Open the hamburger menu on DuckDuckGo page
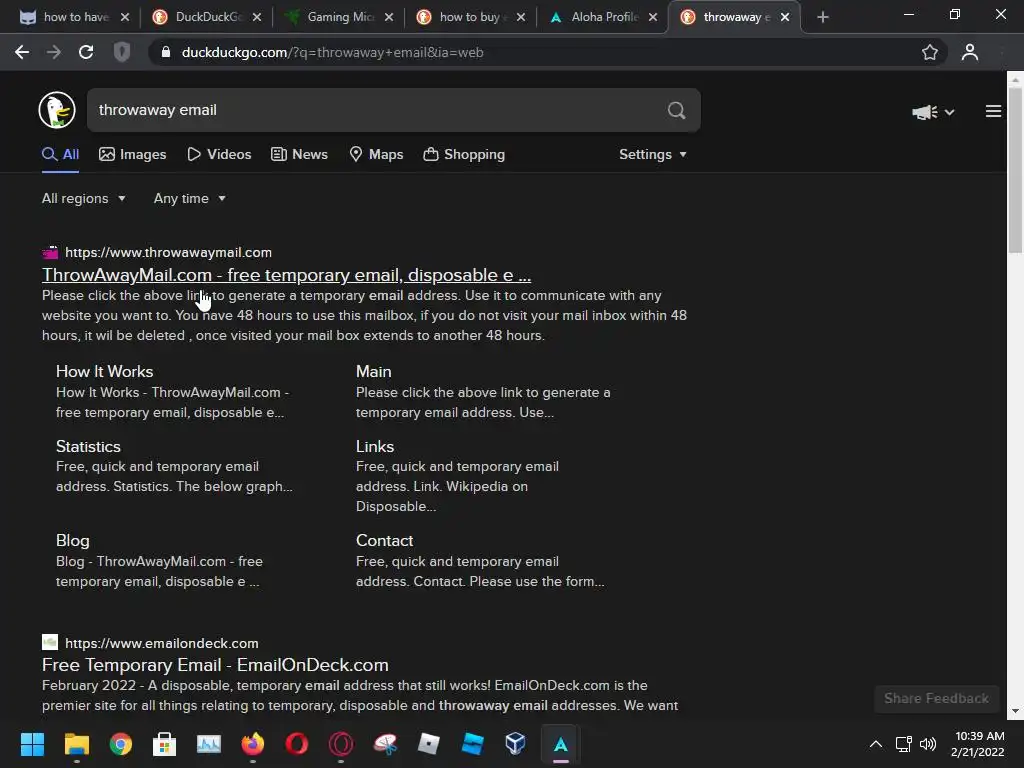1024x768 pixels. coord(993,112)
